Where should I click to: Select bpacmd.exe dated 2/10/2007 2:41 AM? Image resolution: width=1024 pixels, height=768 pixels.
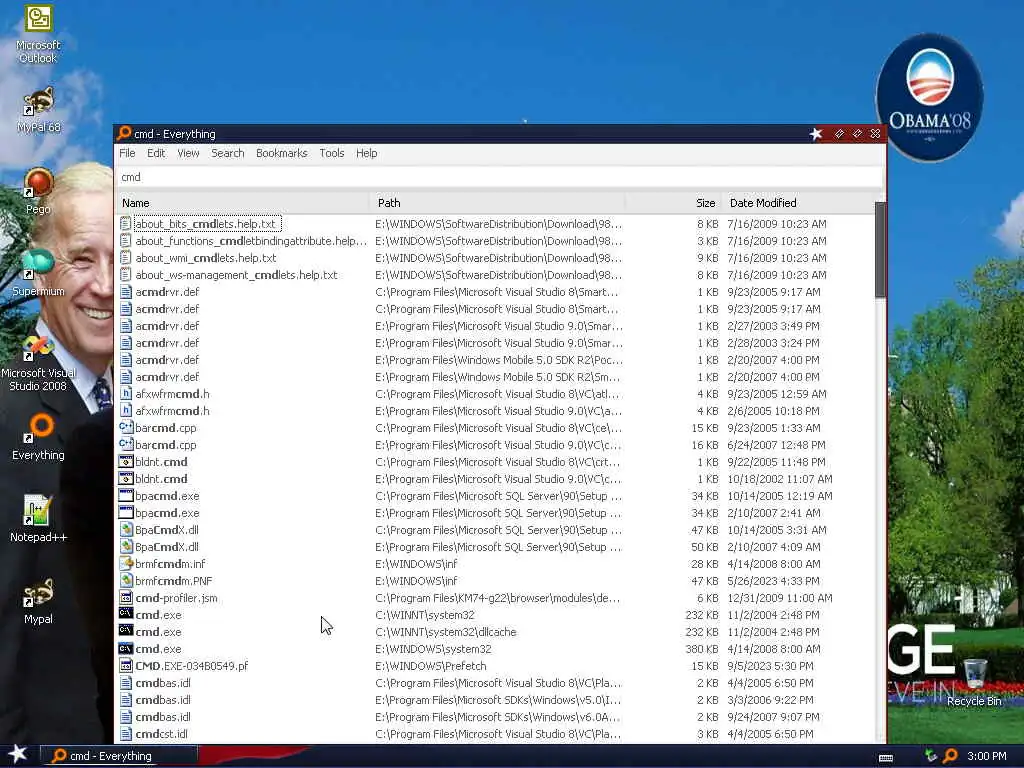[167, 513]
